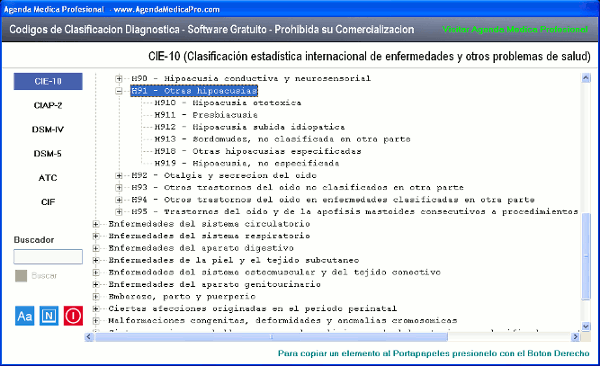This screenshot has height=366, width=600.
Task: Click the gray Buscar search icon
Action: point(21,276)
